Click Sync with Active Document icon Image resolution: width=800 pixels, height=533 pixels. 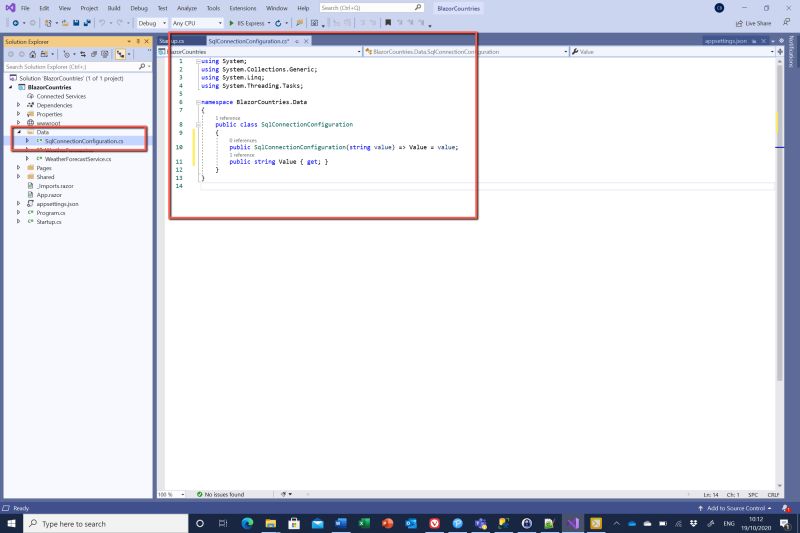[x=83, y=54]
